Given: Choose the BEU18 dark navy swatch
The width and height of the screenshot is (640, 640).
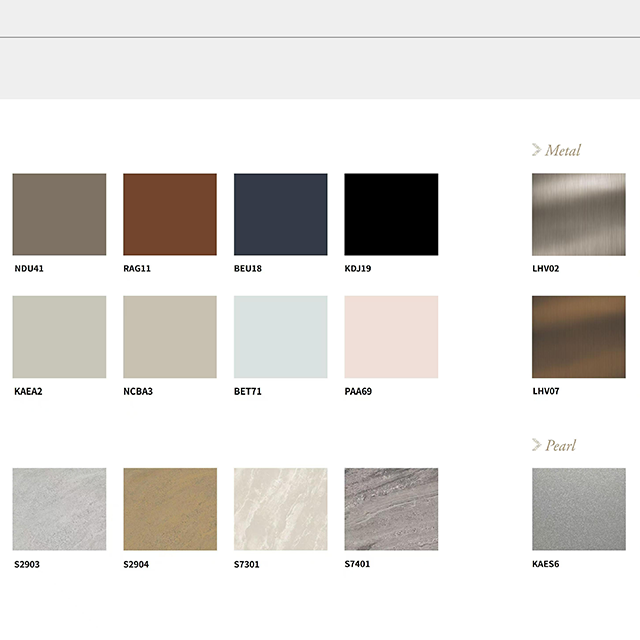Looking at the screenshot, I should coord(280,214).
